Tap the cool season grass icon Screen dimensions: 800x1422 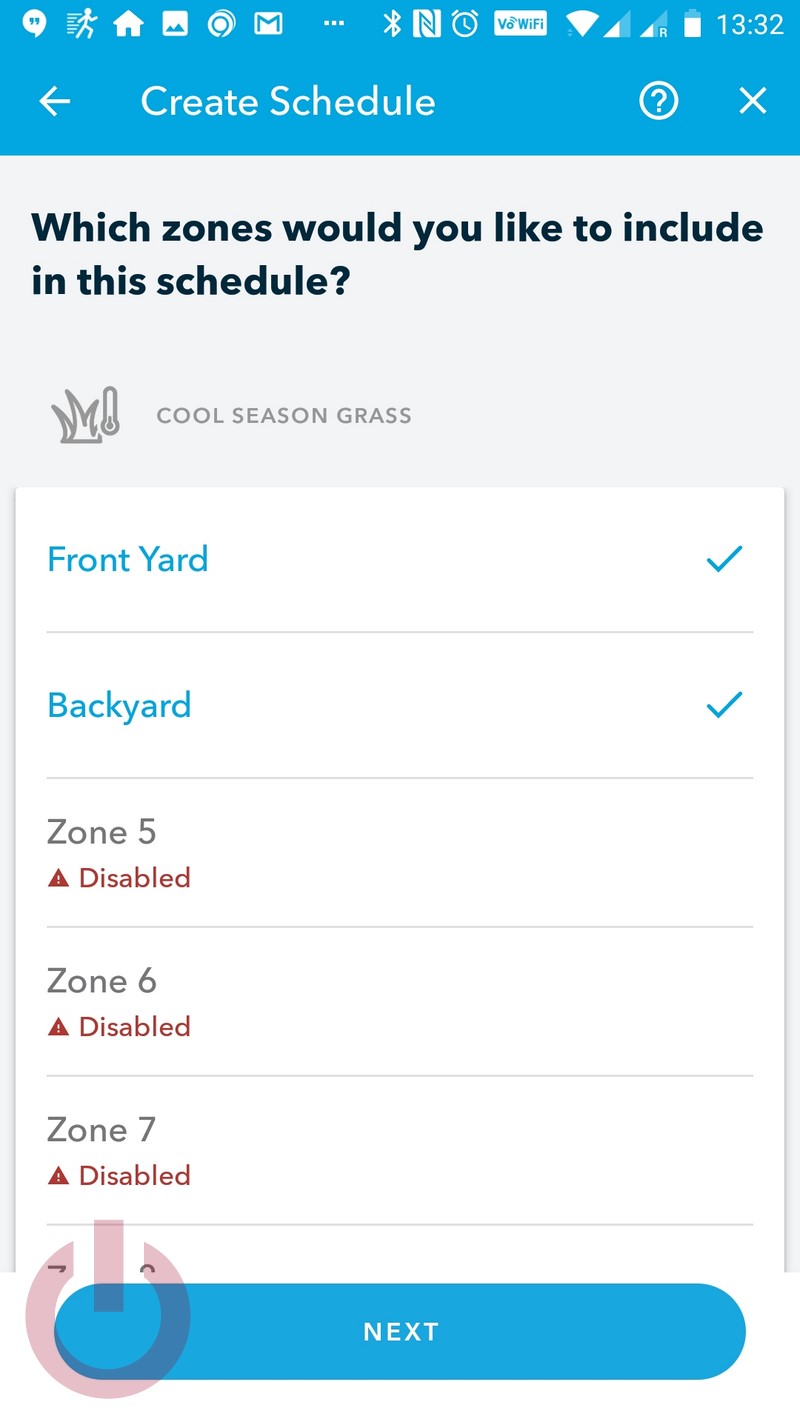click(86, 415)
